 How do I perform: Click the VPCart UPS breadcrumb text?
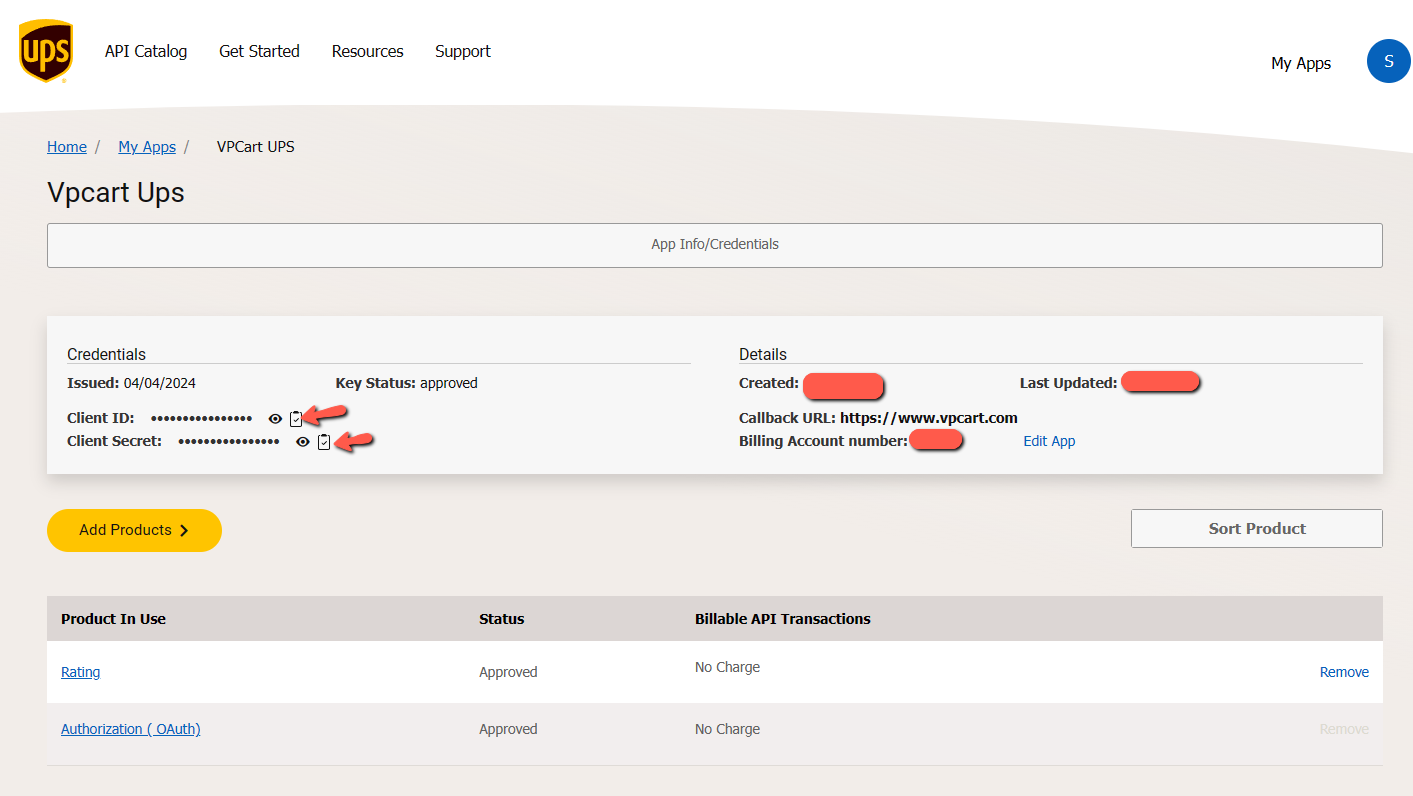click(256, 147)
